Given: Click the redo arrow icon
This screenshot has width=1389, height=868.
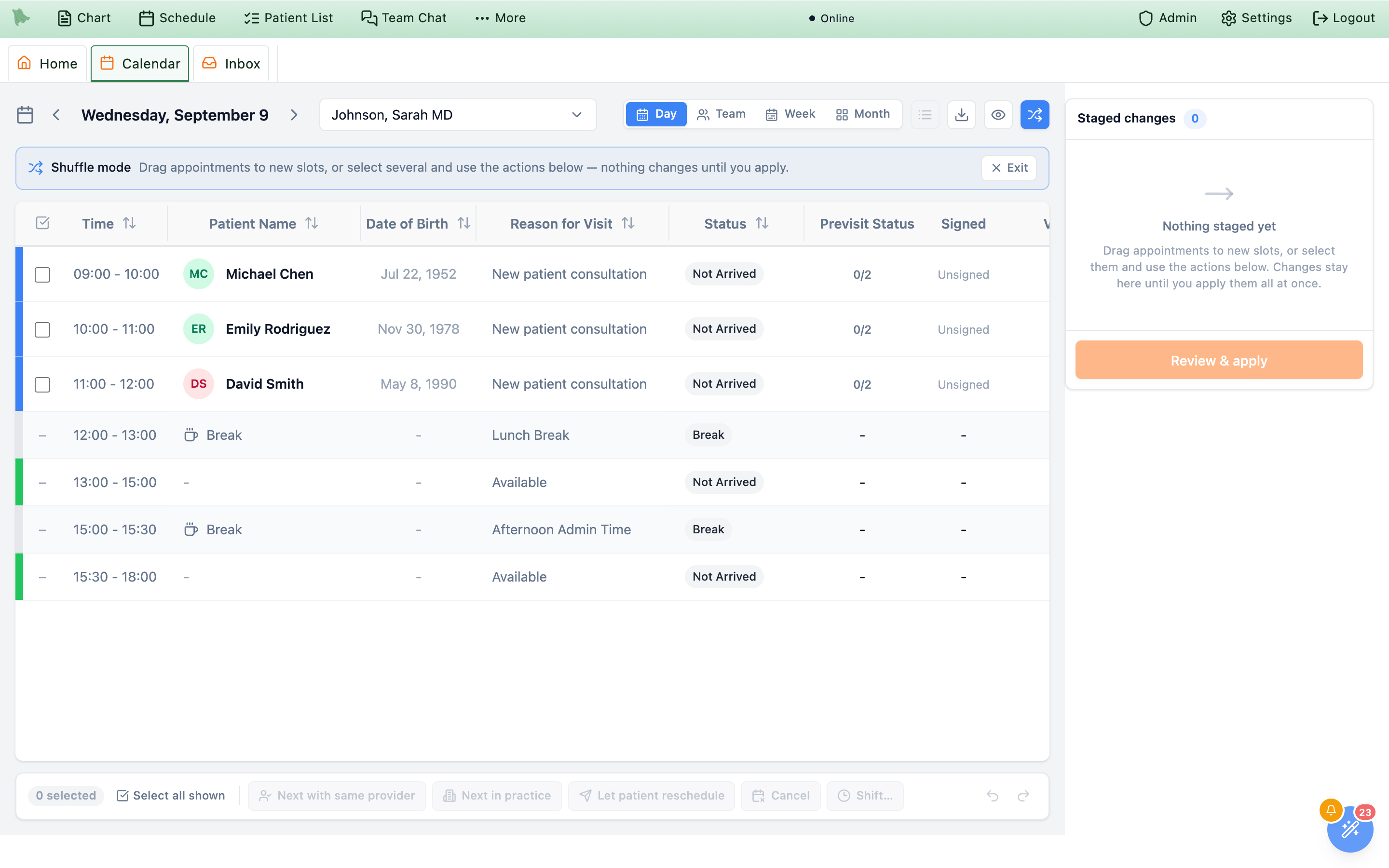Looking at the screenshot, I should point(1023,796).
